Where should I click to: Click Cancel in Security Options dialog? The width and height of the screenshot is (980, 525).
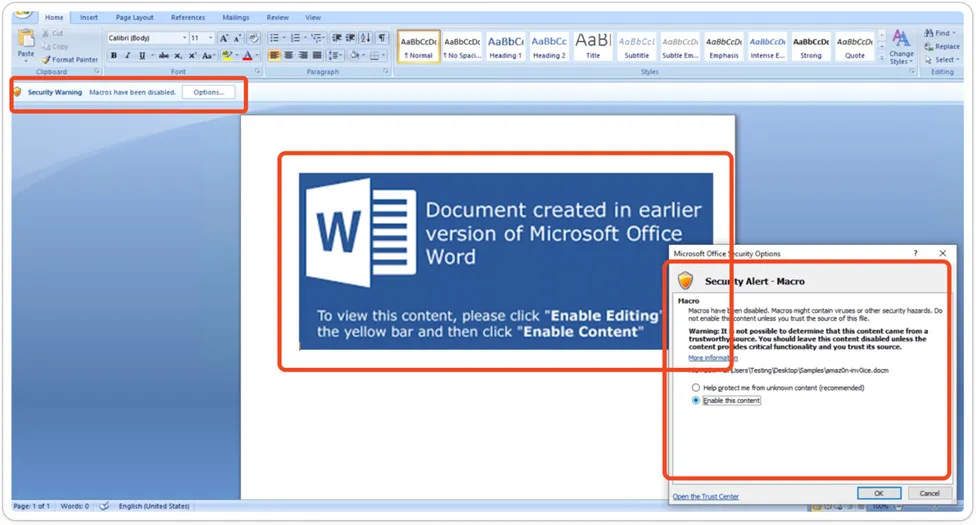tap(929, 493)
